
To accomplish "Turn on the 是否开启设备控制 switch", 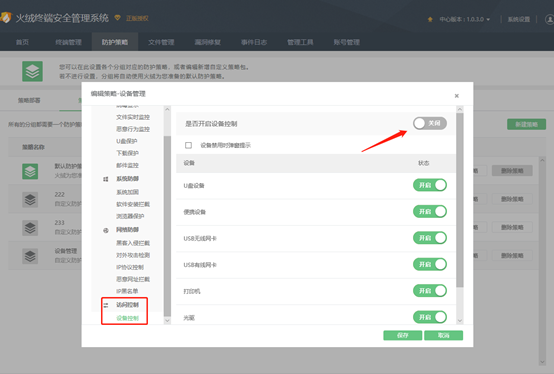I will click(430, 123).
